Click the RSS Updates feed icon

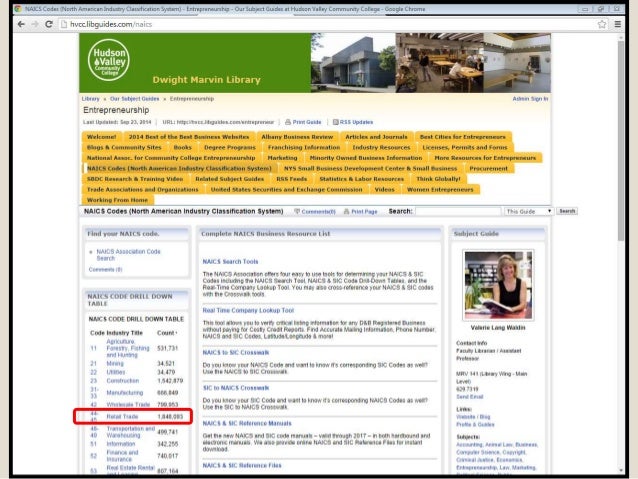click(x=336, y=122)
